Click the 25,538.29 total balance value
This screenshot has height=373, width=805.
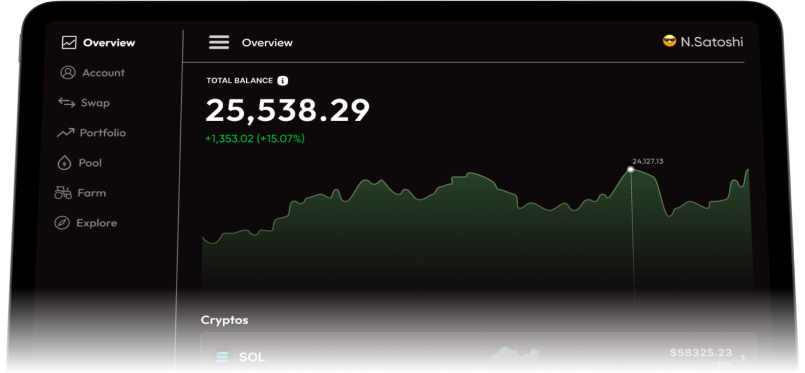288,110
